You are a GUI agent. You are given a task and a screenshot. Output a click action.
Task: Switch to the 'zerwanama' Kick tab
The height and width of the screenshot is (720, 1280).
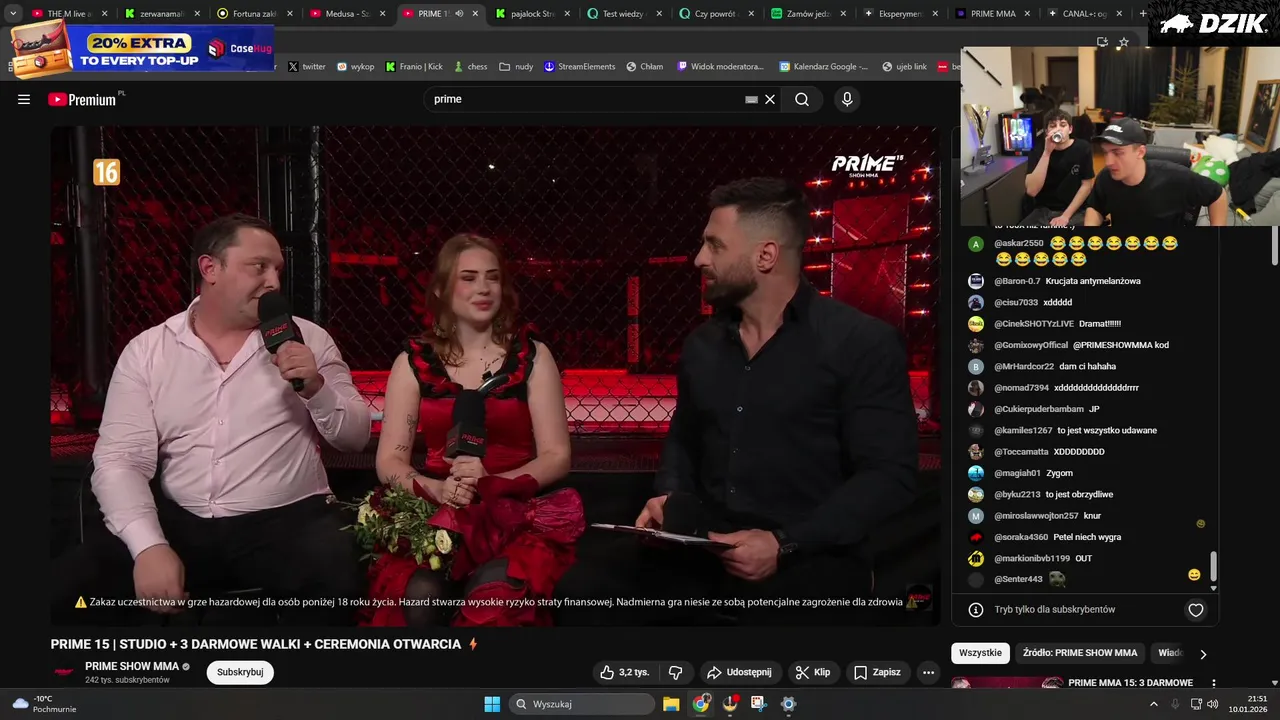pyautogui.click(x=160, y=14)
